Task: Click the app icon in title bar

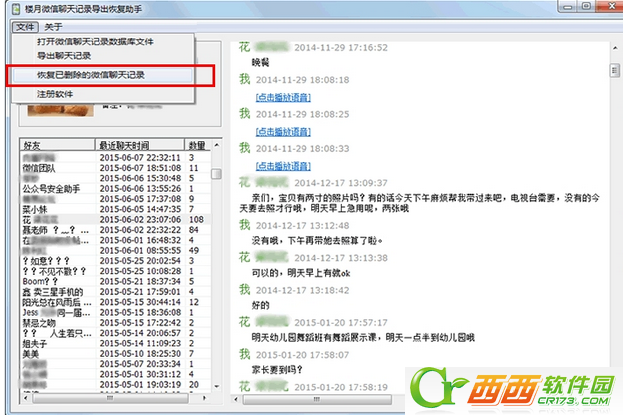Action: click(x=16, y=8)
